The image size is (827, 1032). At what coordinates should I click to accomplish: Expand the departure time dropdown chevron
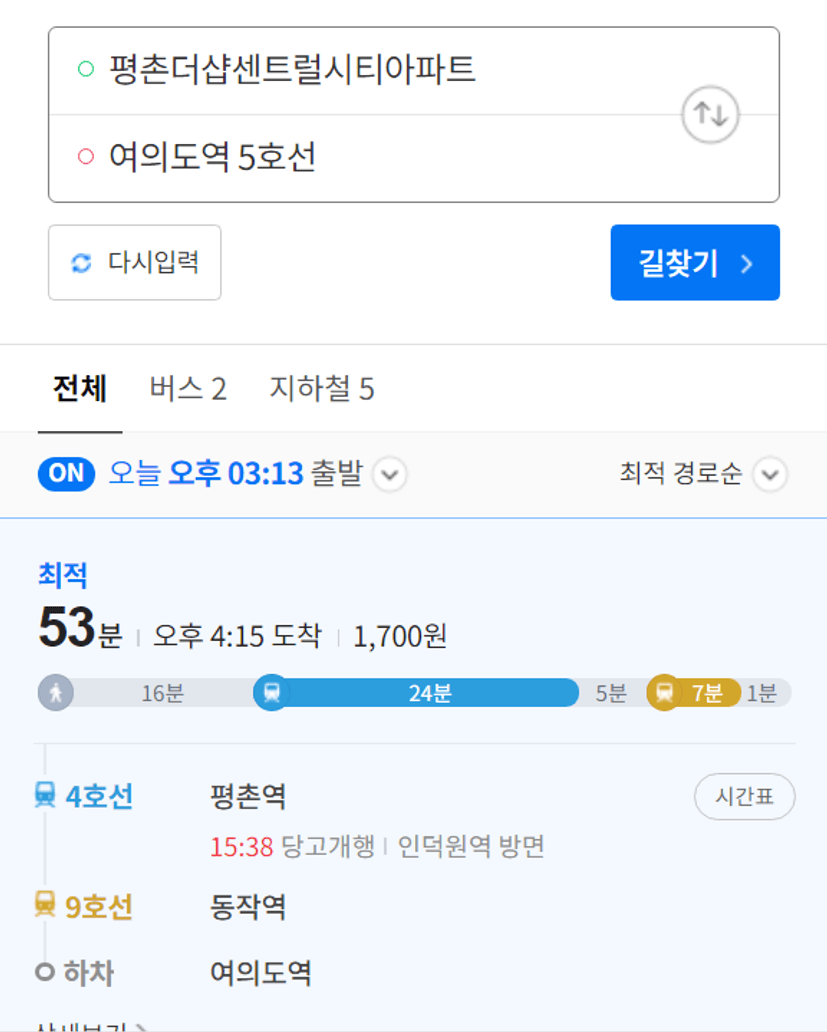(x=390, y=475)
